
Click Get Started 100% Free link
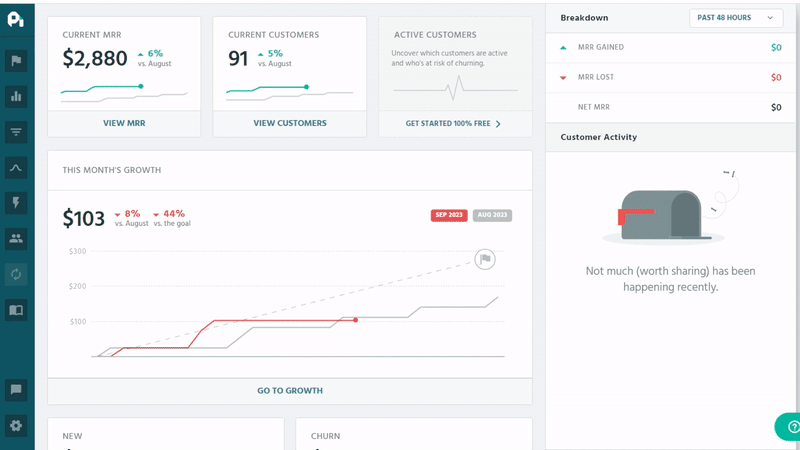pyautogui.click(x=454, y=123)
